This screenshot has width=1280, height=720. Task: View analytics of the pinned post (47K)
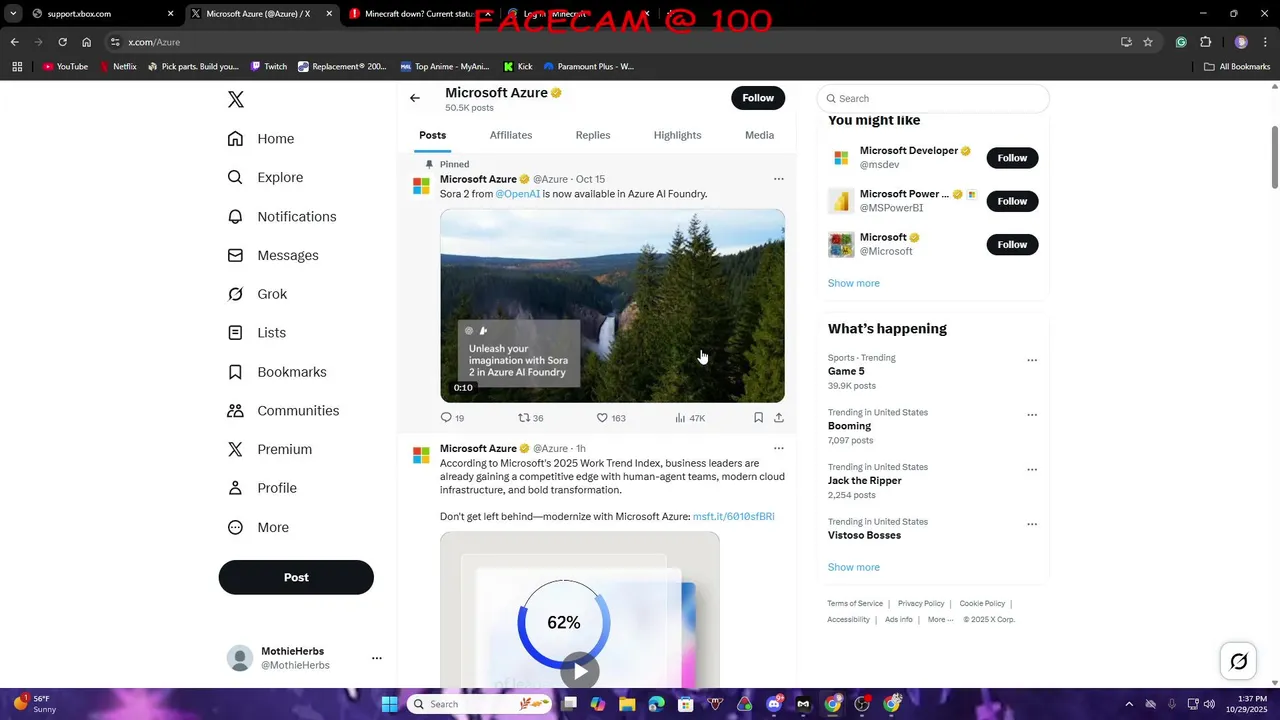coord(690,418)
